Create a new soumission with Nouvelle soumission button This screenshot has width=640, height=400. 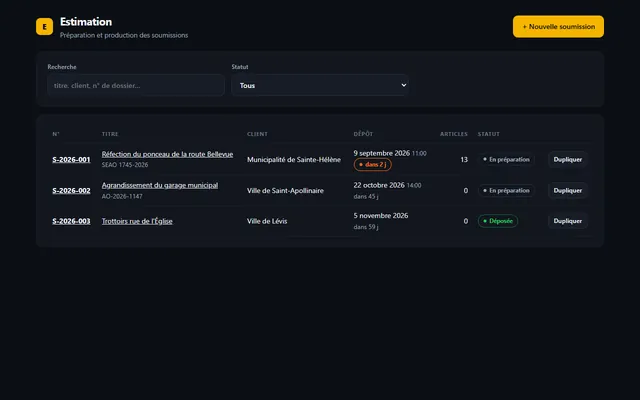click(558, 27)
